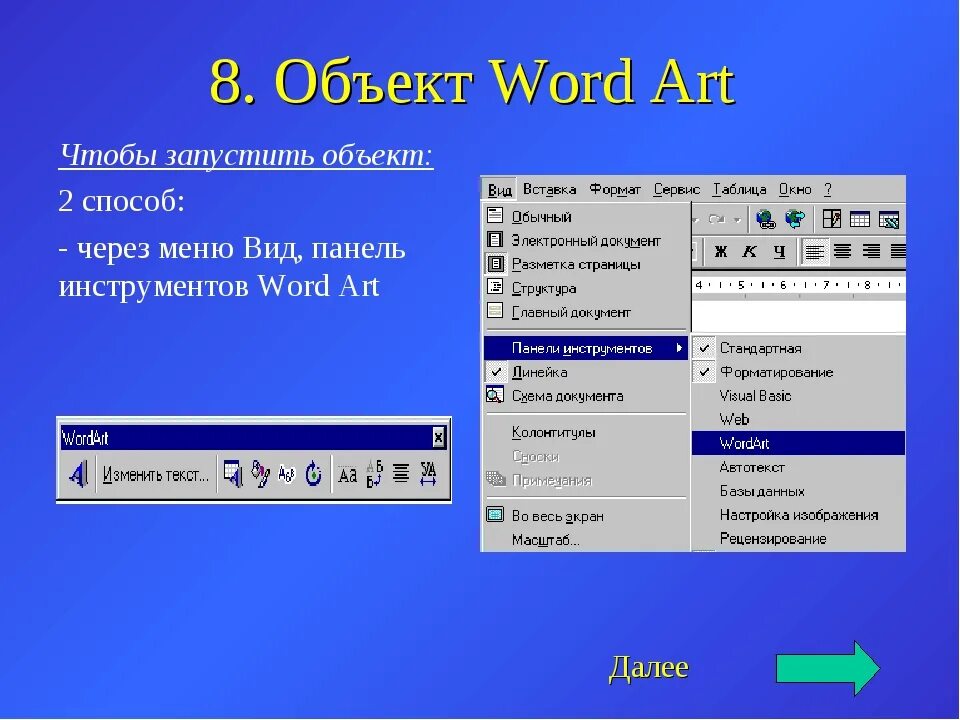Click the Insert Table grid icon
The height and width of the screenshot is (720, 960).
tap(860, 219)
